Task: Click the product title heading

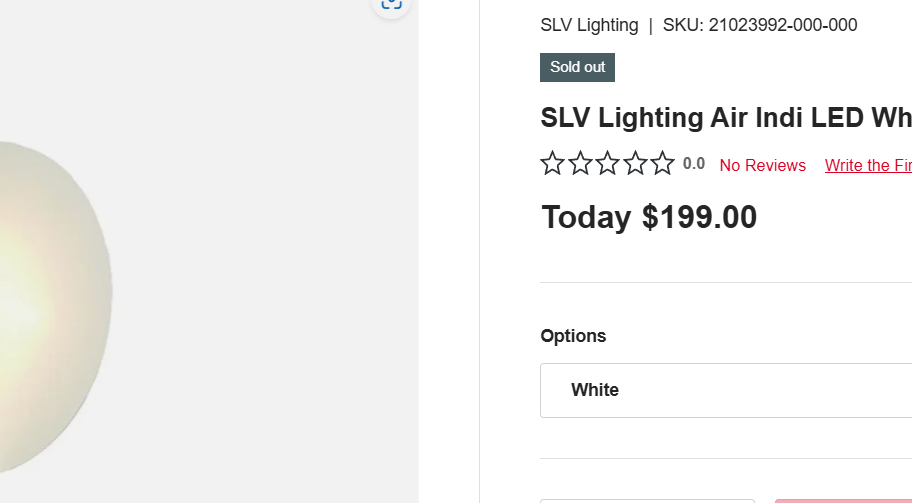Action: (726, 118)
